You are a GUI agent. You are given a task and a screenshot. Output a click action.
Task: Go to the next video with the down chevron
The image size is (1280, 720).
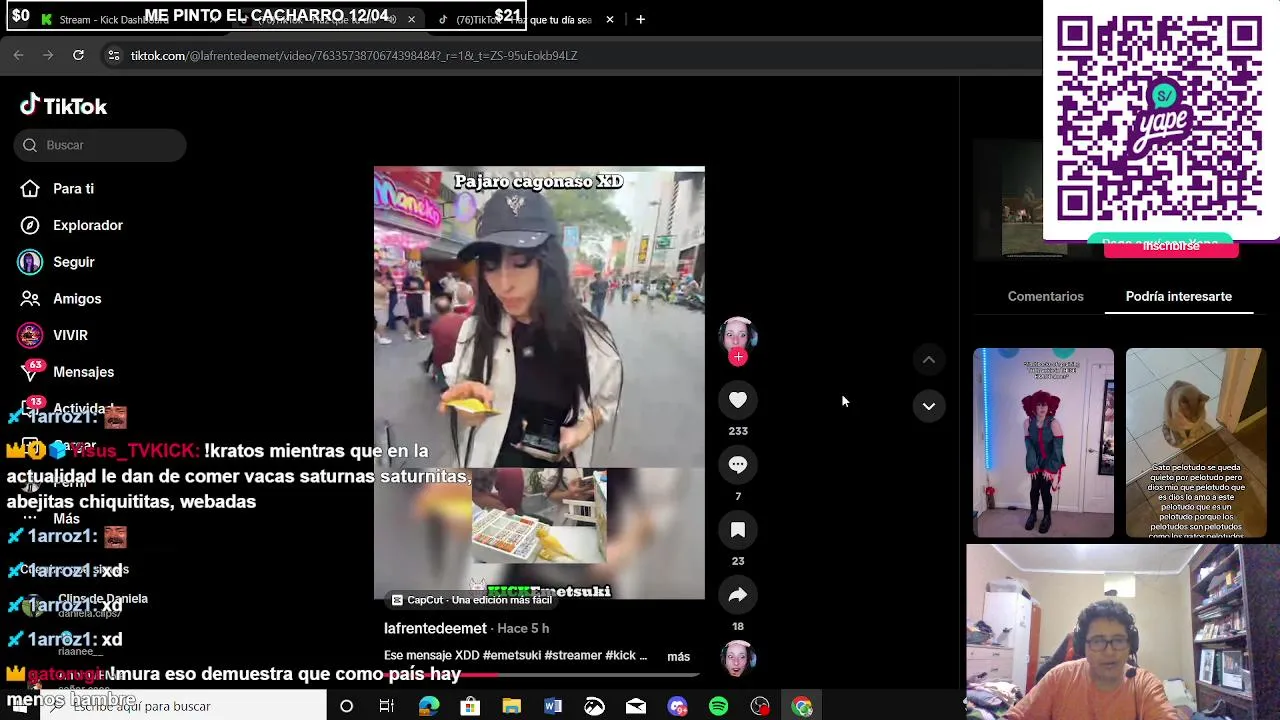coord(929,406)
